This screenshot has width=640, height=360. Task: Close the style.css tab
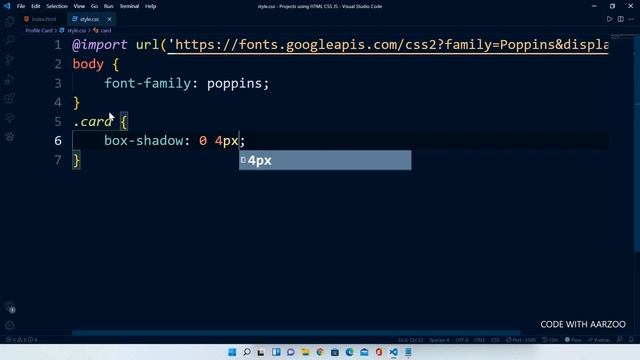(109, 19)
